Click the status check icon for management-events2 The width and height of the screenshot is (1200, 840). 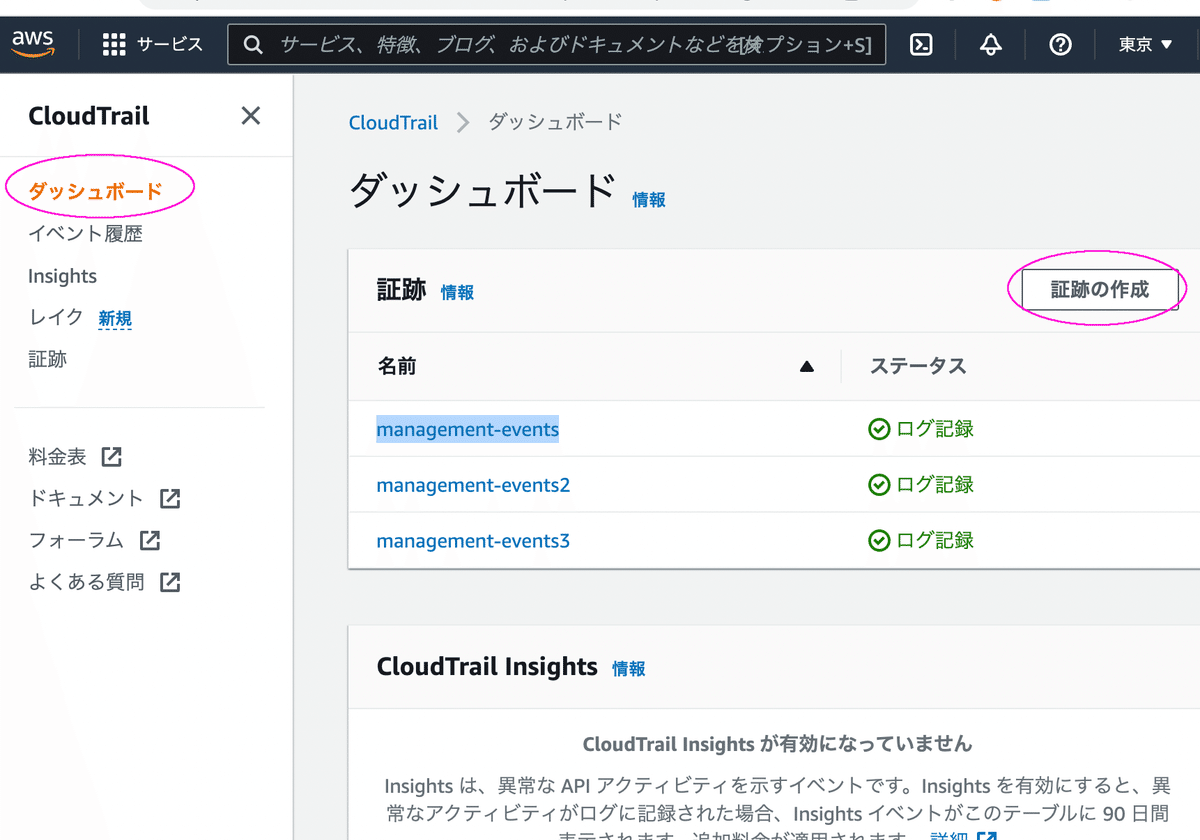pyautogui.click(x=879, y=485)
